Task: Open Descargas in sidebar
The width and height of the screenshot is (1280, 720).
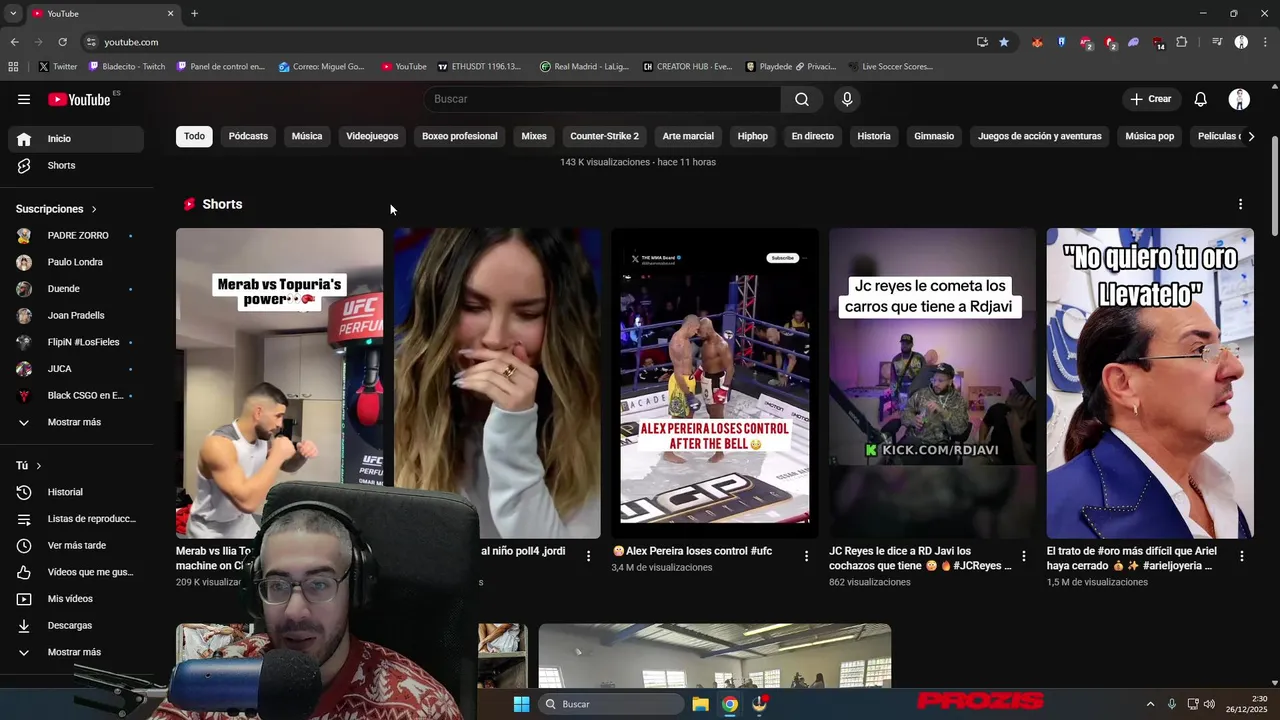Action: [x=76, y=625]
